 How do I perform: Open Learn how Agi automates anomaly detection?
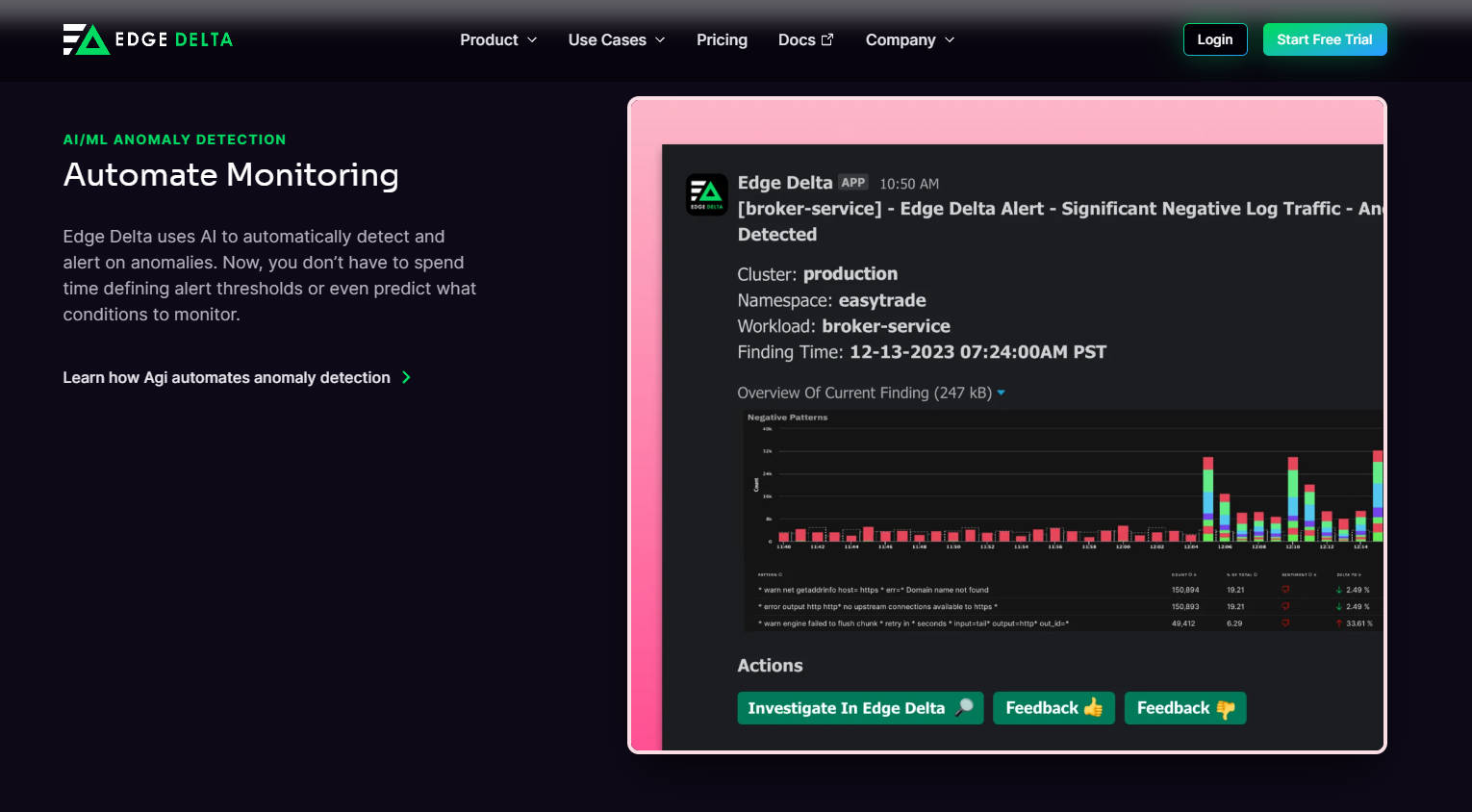click(226, 377)
